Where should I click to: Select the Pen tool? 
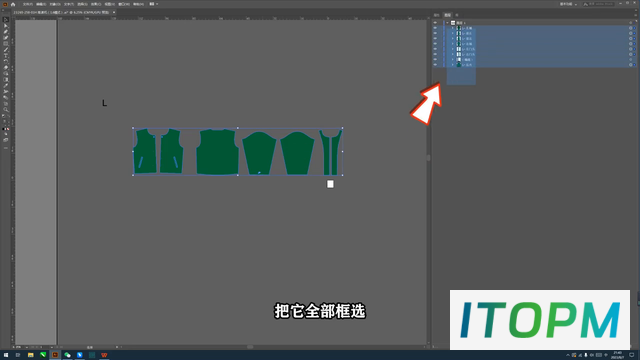6,31
